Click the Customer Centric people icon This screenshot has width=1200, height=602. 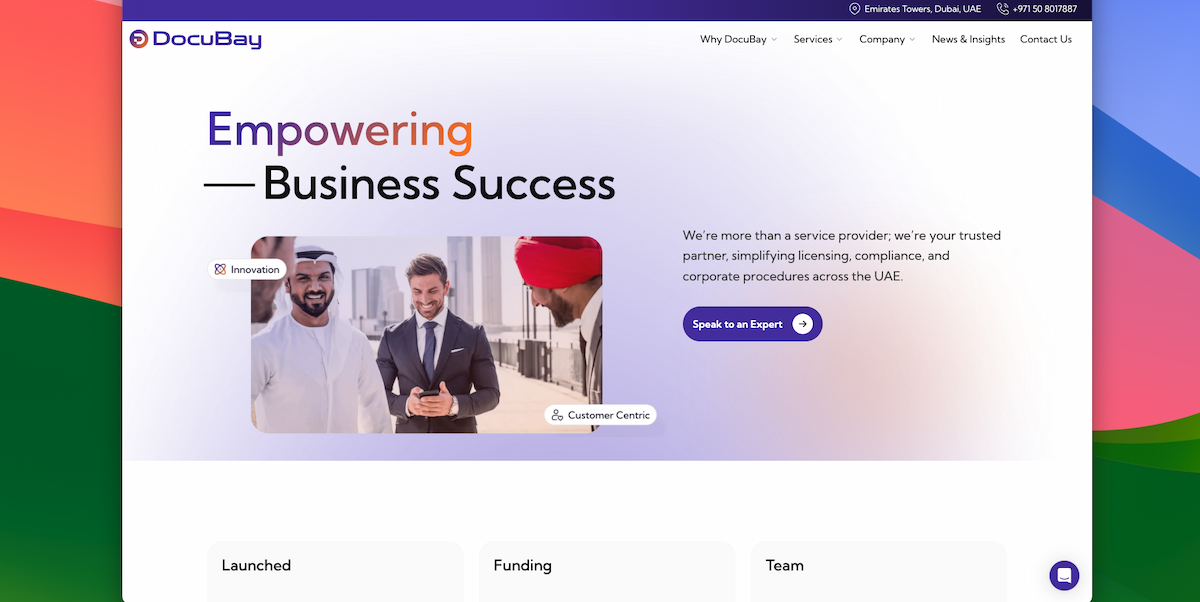pyautogui.click(x=557, y=415)
